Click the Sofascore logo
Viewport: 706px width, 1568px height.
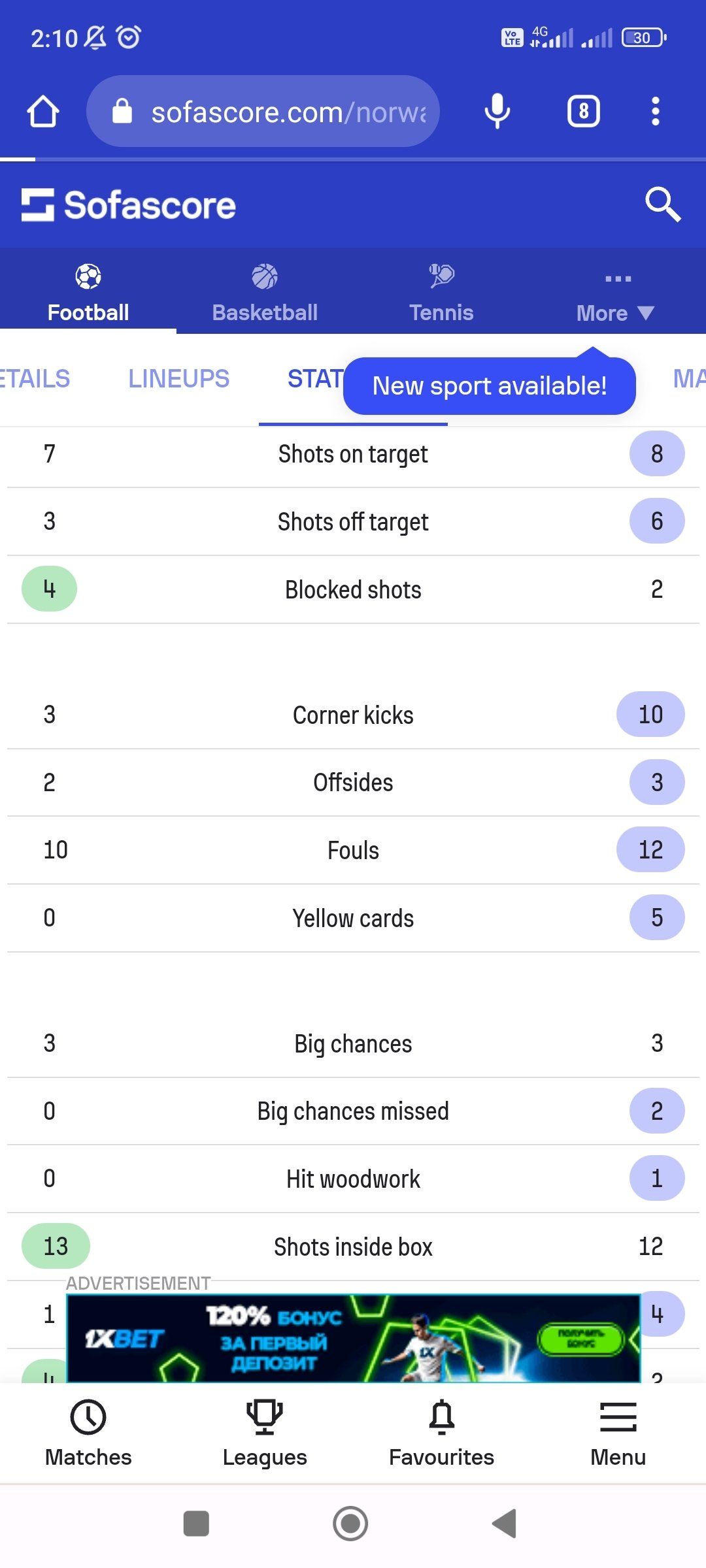[x=129, y=205]
